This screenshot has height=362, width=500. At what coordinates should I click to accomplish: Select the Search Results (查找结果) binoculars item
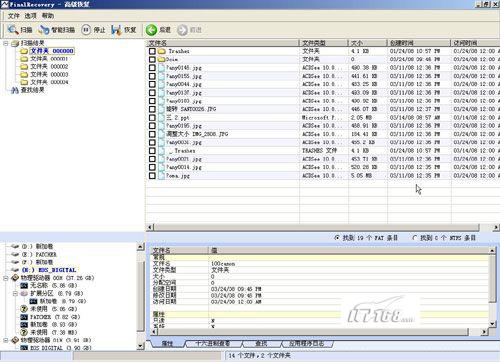coord(15,90)
